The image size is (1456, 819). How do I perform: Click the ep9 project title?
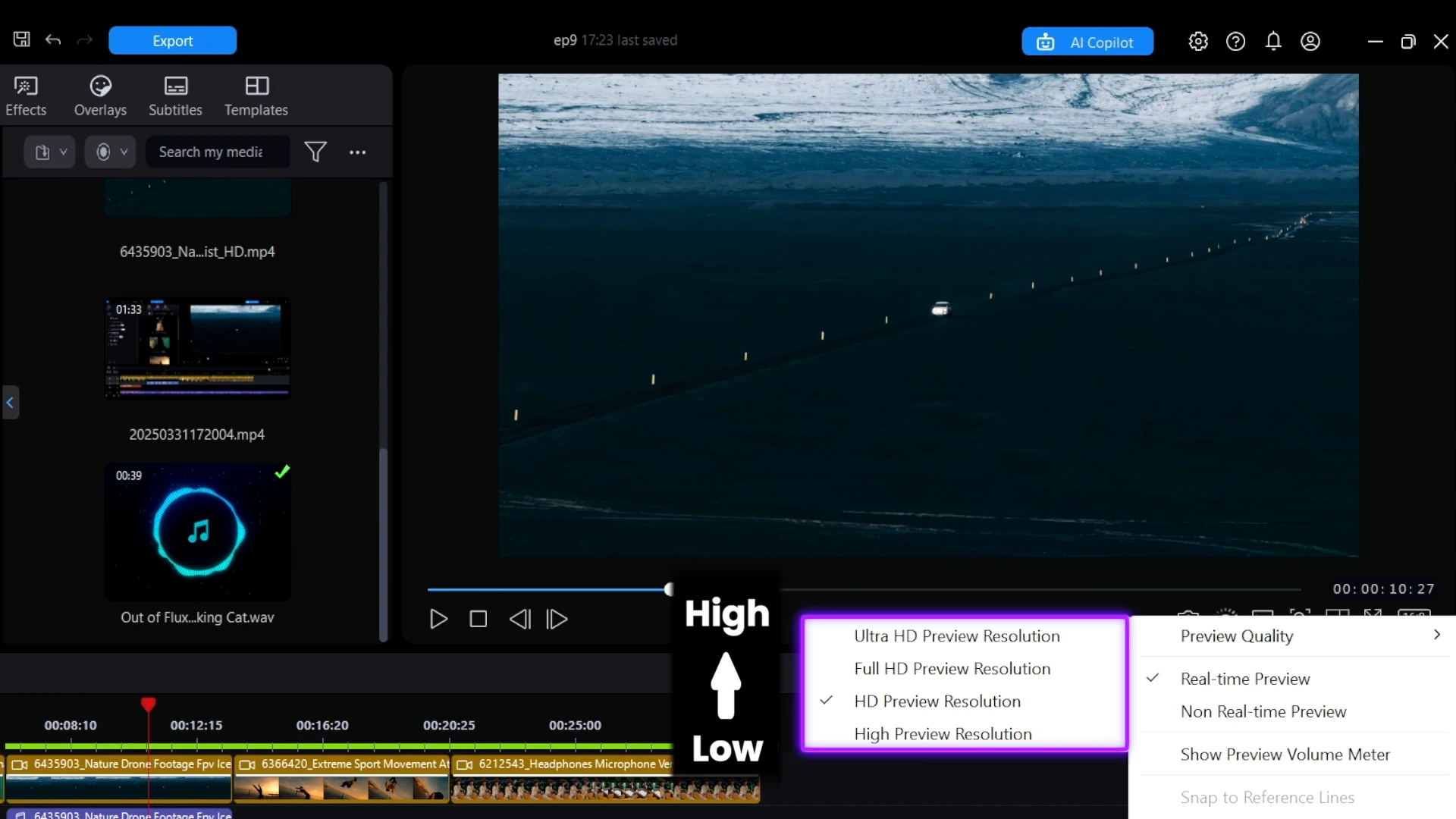(565, 40)
